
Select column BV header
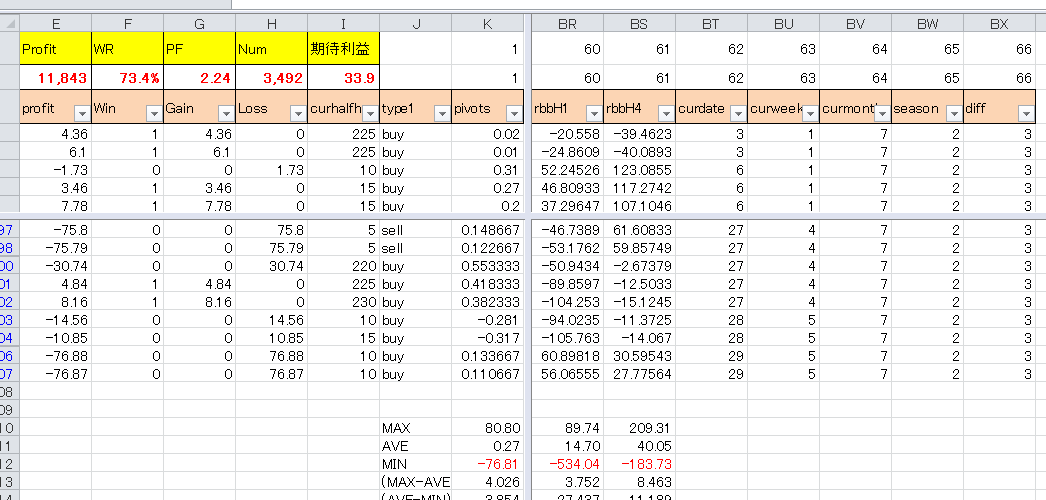pyautogui.click(x=855, y=24)
